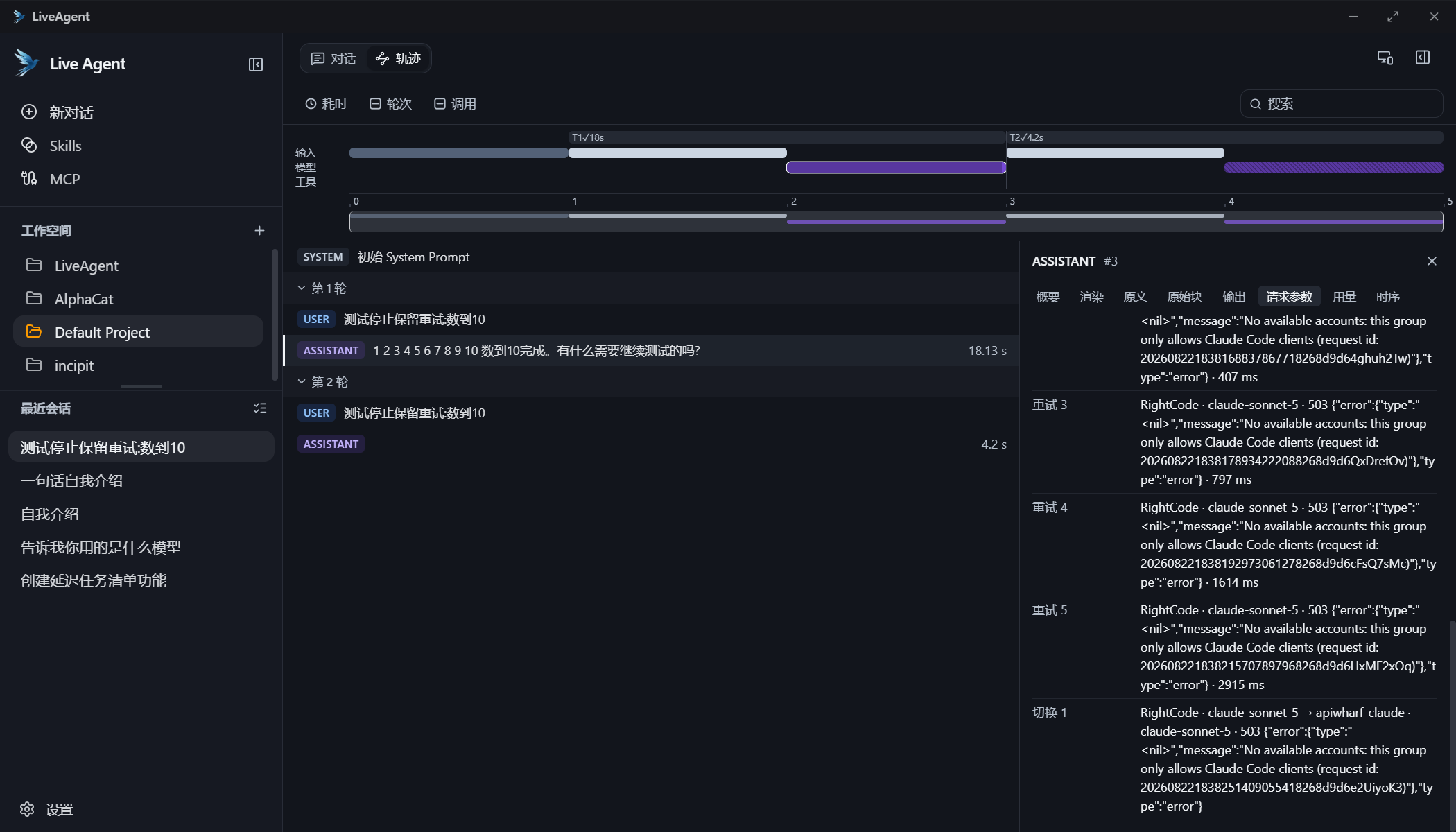
Task: Toggle the 调用 calls filter
Action: (x=455, y=103)
